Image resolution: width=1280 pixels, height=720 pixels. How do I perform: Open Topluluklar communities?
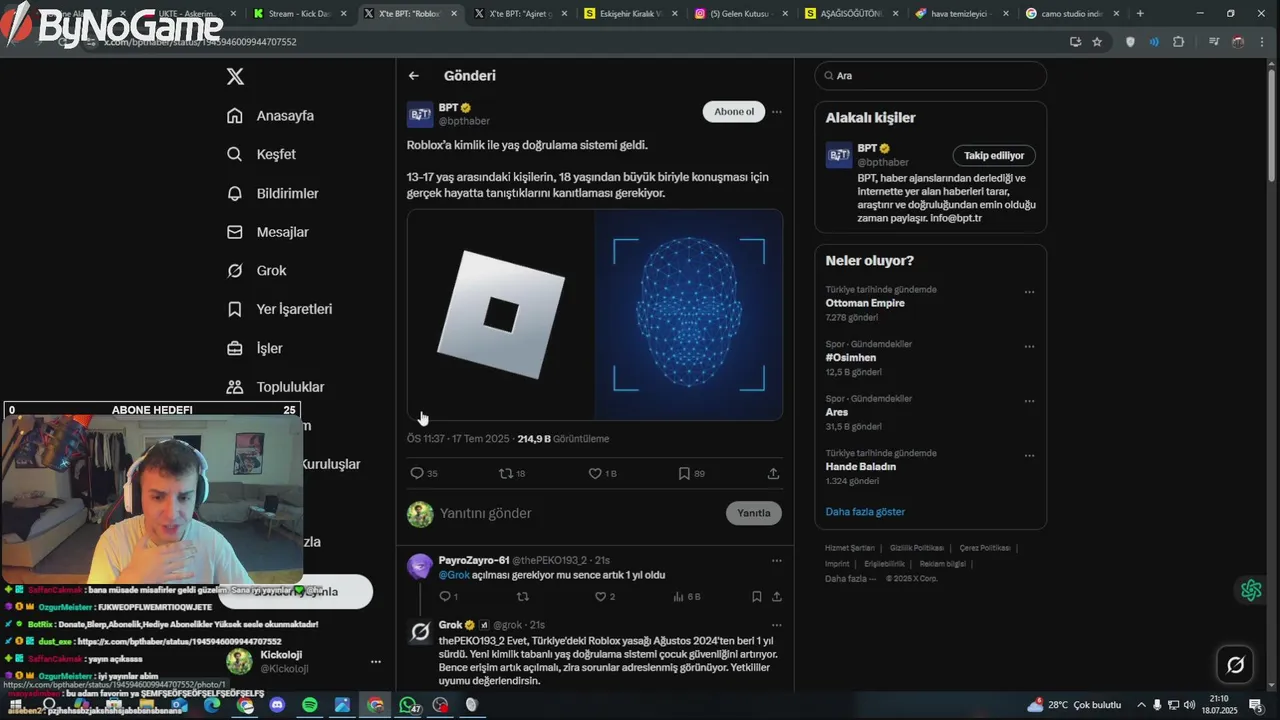click(x=276, y=387)
